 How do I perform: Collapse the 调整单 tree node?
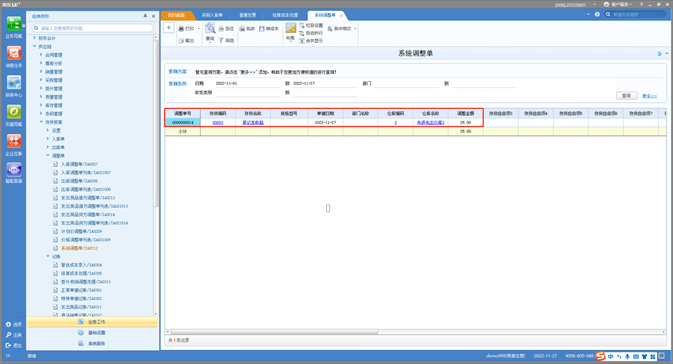tap(48, 155)
